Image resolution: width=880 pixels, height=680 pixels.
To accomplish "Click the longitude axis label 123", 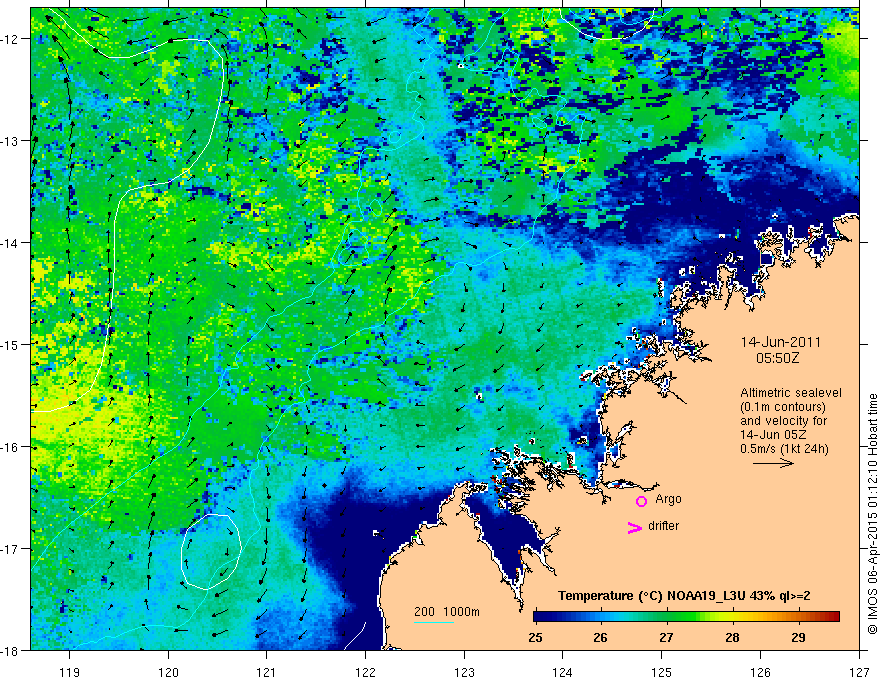I will (x=464, y=672).
